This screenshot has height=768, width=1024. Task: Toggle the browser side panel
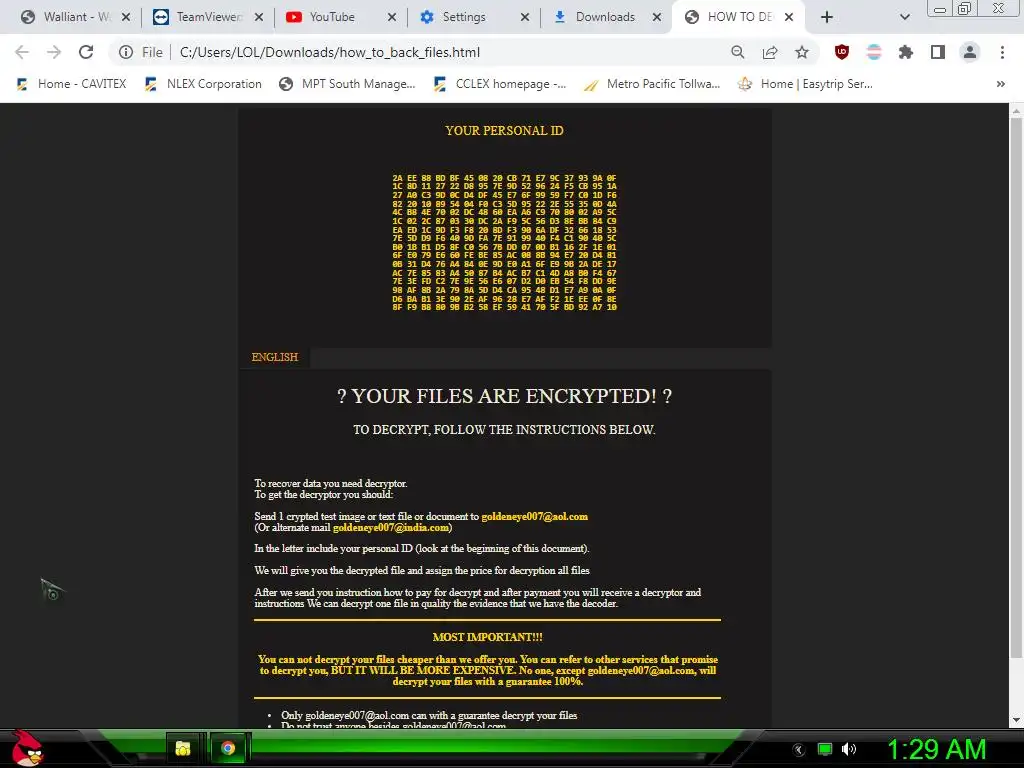[938, 52]
